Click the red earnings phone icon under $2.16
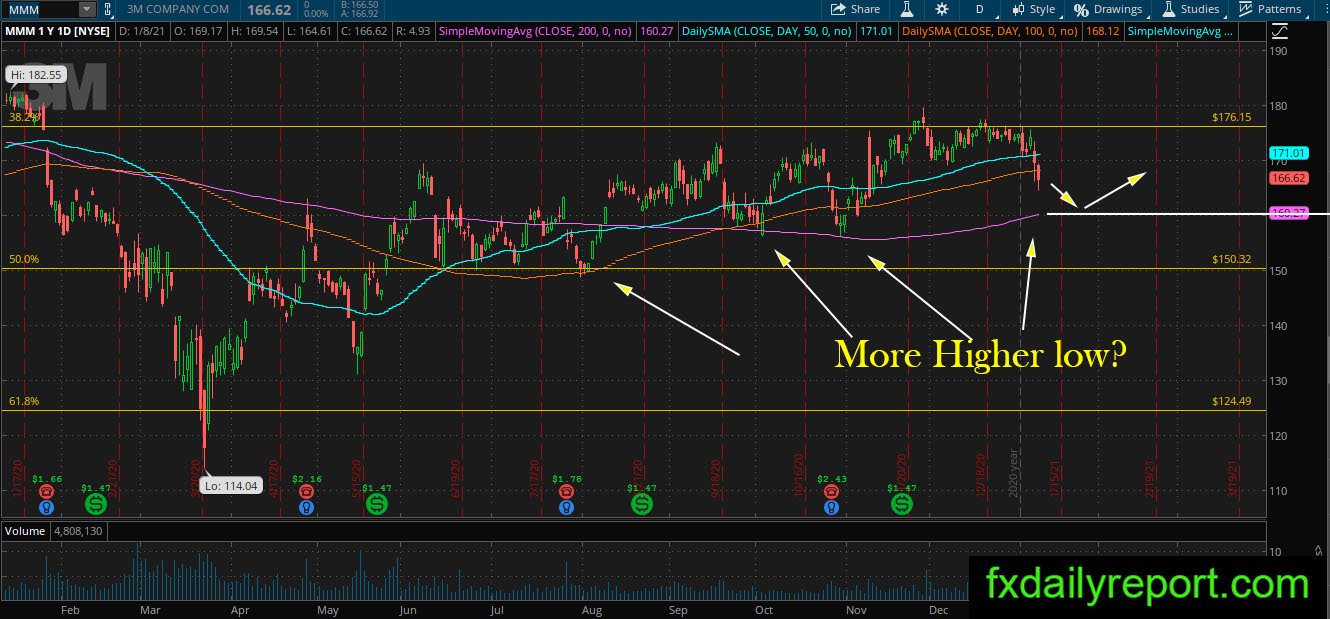 [x=305, y=492]
